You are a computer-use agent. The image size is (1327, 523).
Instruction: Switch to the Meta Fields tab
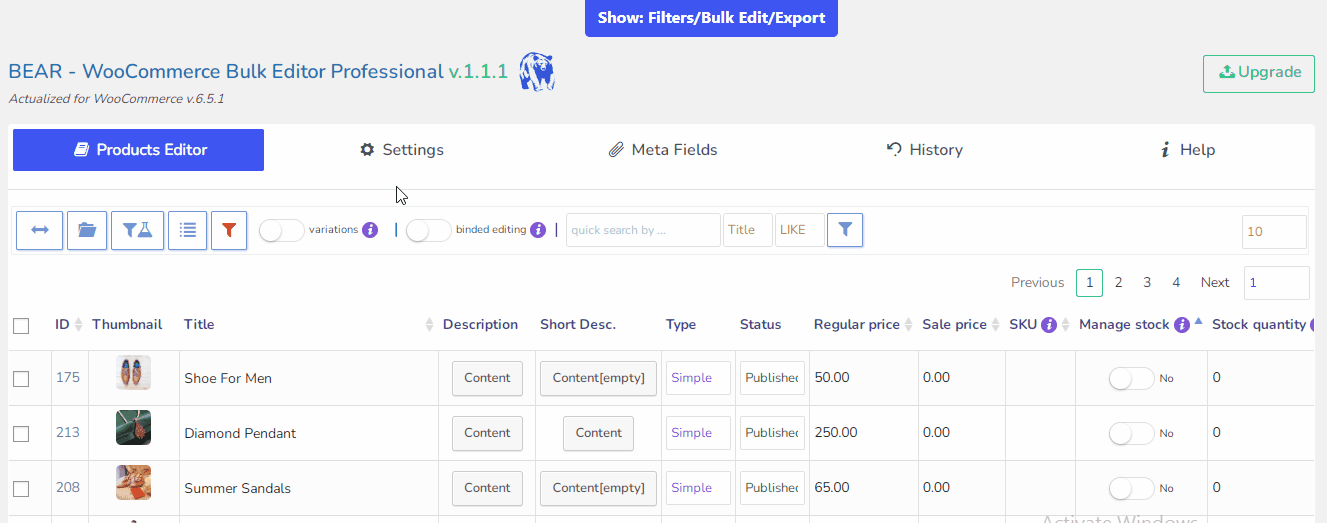pyautogui.click(x=663, y=150)
